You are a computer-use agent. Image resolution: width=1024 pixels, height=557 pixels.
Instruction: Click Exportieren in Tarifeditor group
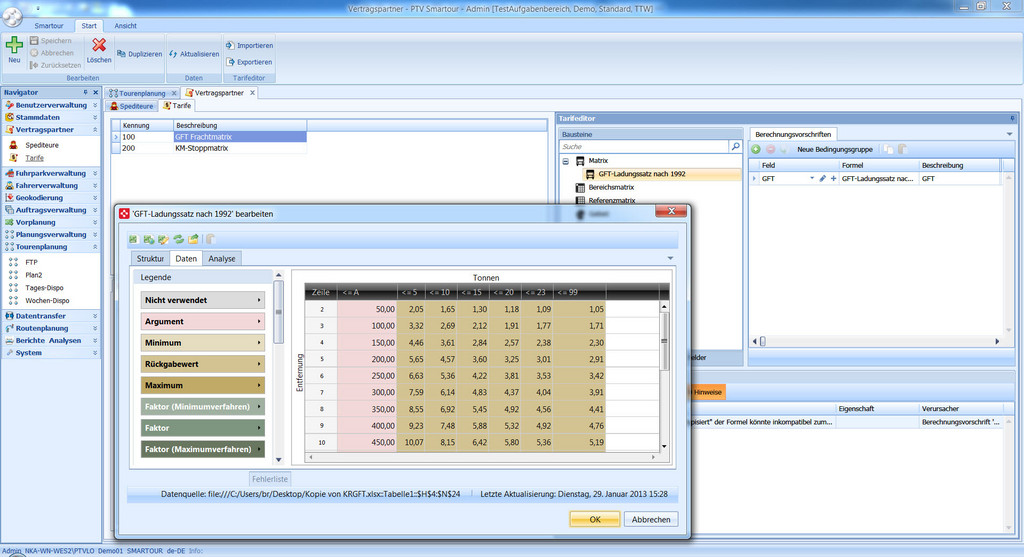[249, 61]
